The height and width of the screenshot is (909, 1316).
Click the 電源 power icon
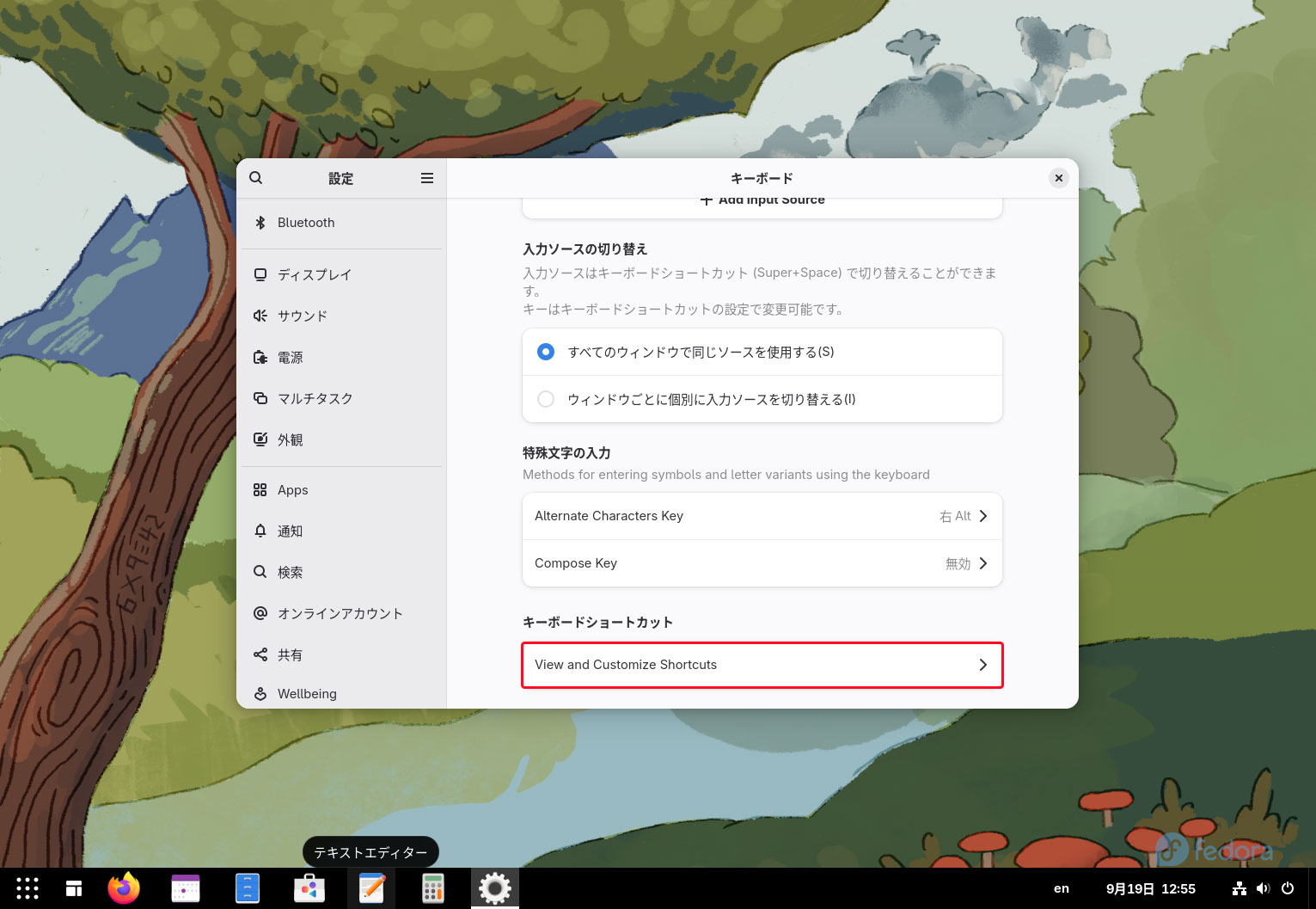tap(260, 357)
